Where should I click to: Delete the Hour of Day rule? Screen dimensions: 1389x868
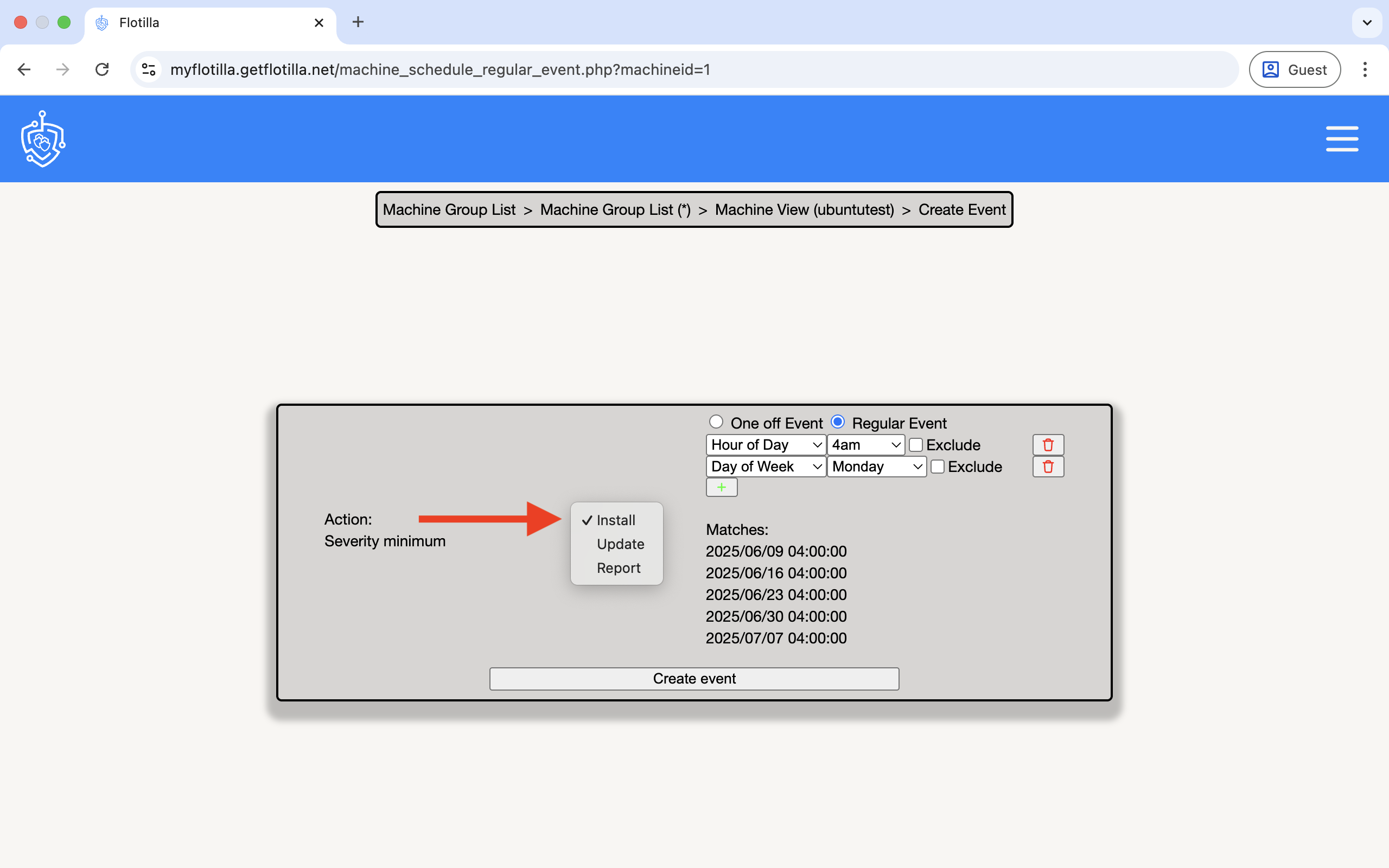point(1048,445)
